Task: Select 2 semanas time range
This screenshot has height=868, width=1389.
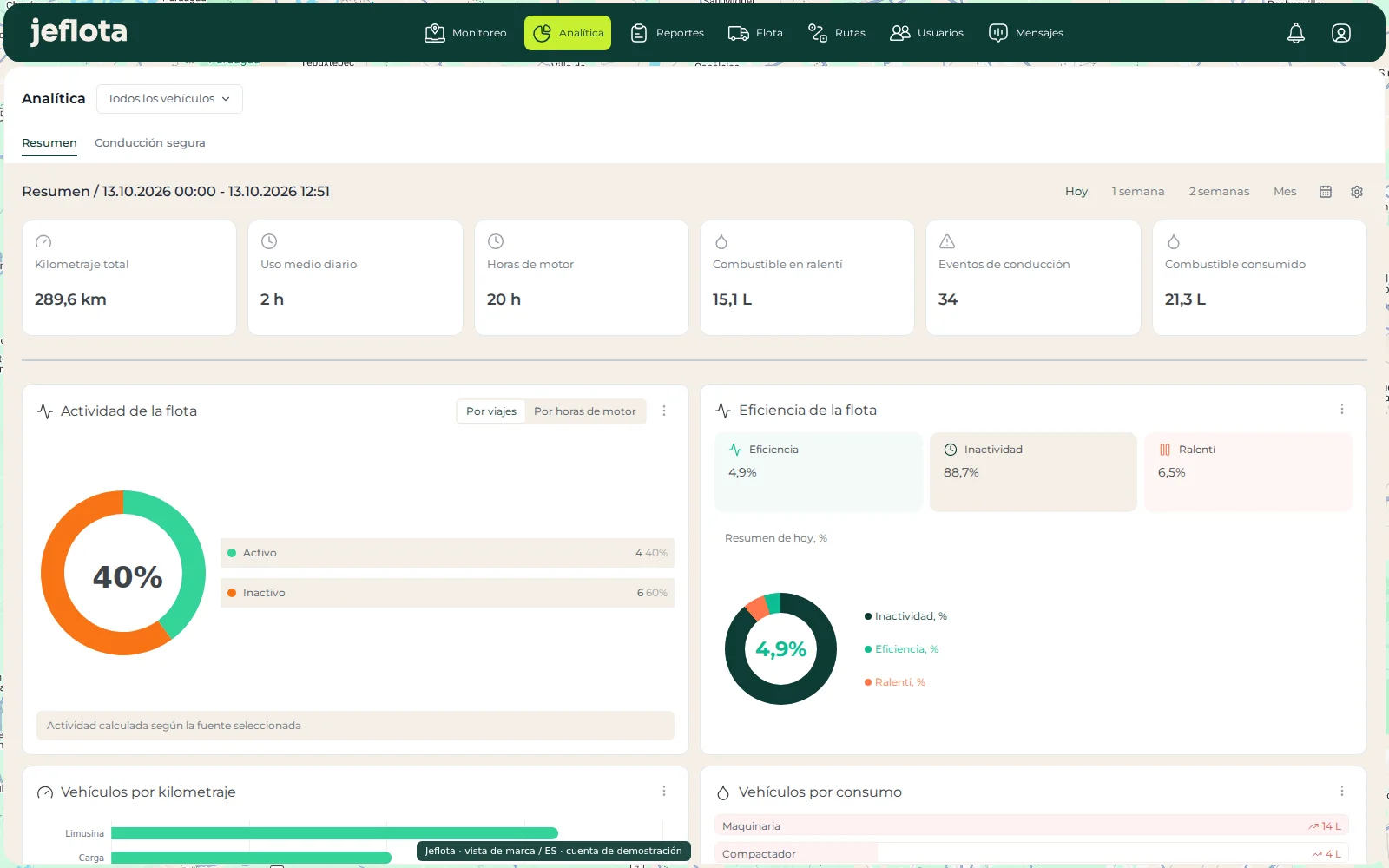Action: tap(1219, 192)
